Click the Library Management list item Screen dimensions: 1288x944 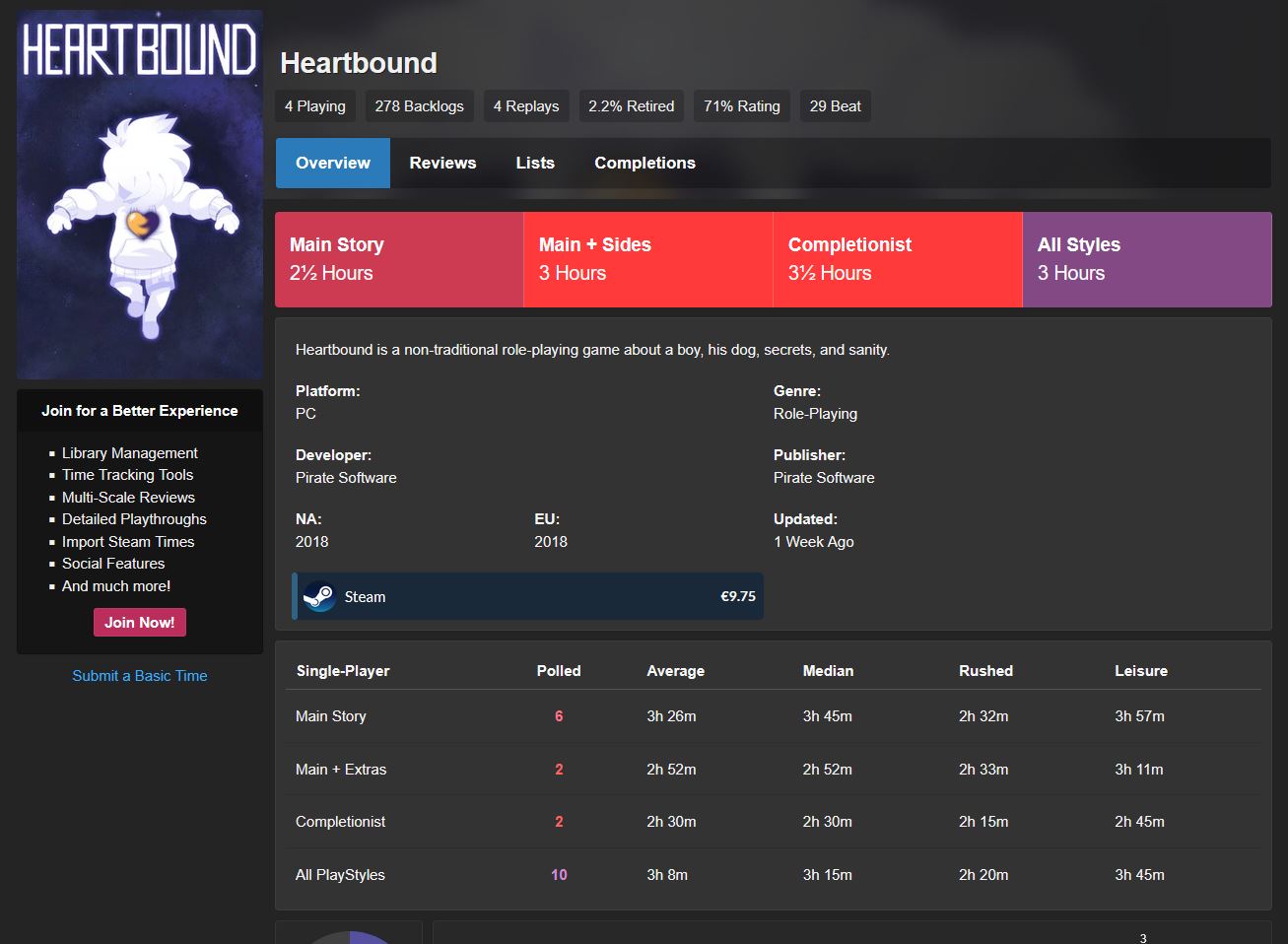click(130, 453)
